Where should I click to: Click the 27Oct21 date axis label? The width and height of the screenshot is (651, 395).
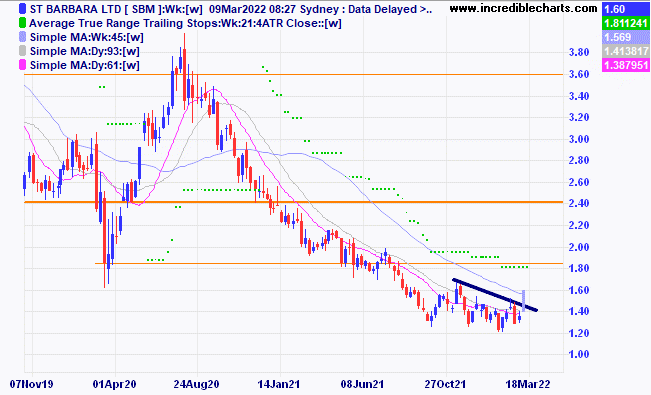[445, 384]
